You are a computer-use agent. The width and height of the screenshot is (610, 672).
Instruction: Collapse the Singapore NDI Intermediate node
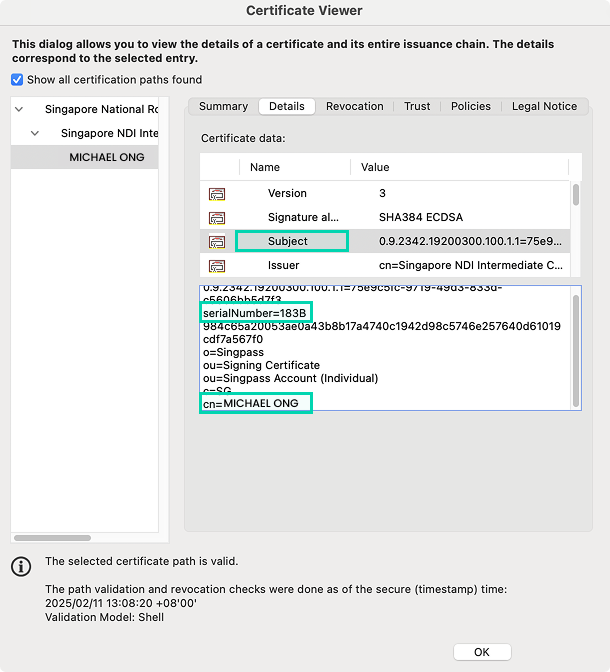point(35,133)
